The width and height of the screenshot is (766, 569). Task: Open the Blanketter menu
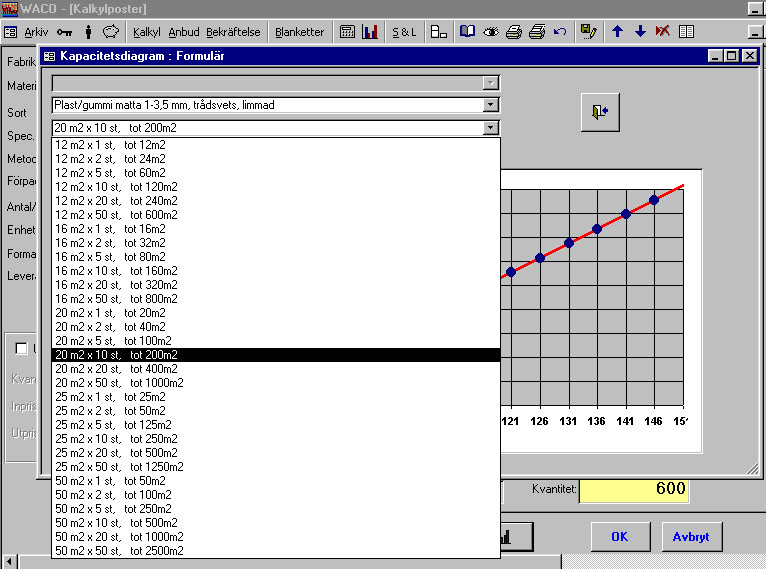click(x=299, y=32)
